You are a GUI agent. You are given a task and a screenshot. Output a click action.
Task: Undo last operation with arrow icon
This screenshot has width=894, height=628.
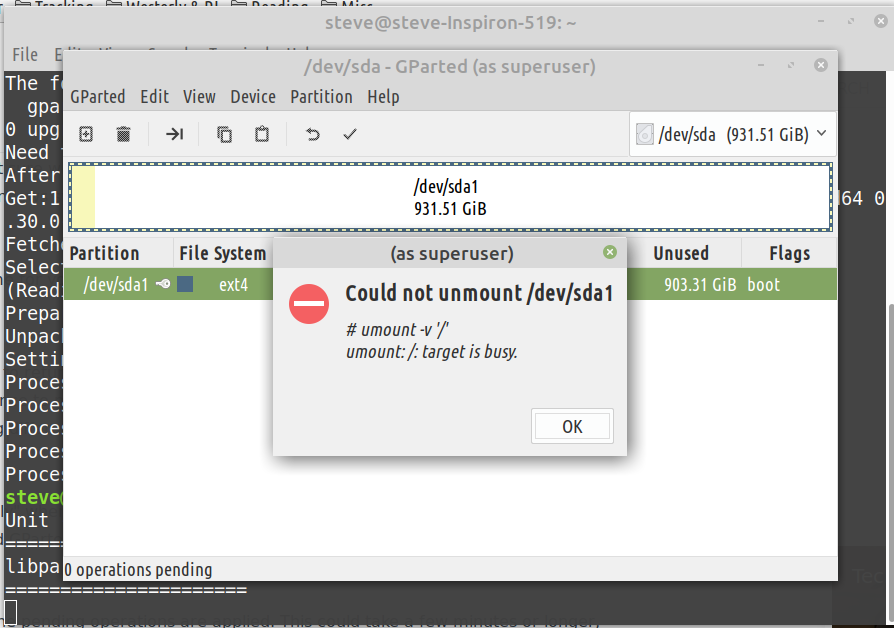(312, 135)
